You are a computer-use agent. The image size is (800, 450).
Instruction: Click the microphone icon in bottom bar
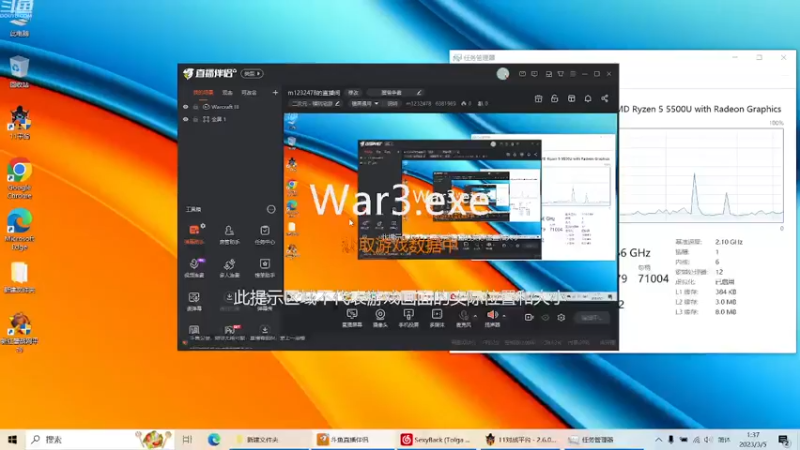coord(463,317)
